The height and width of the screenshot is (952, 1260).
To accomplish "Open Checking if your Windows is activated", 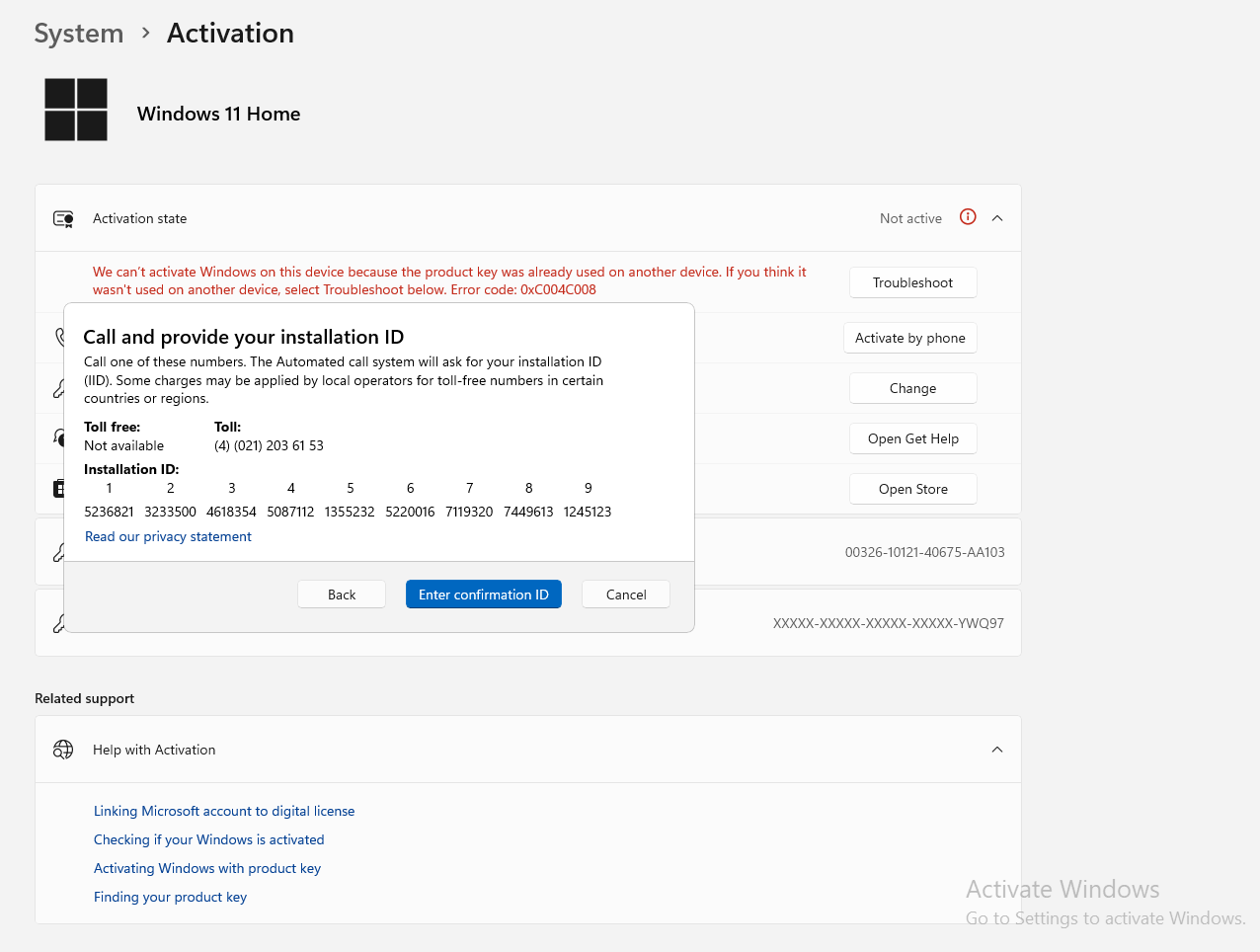I will point(209,839).
